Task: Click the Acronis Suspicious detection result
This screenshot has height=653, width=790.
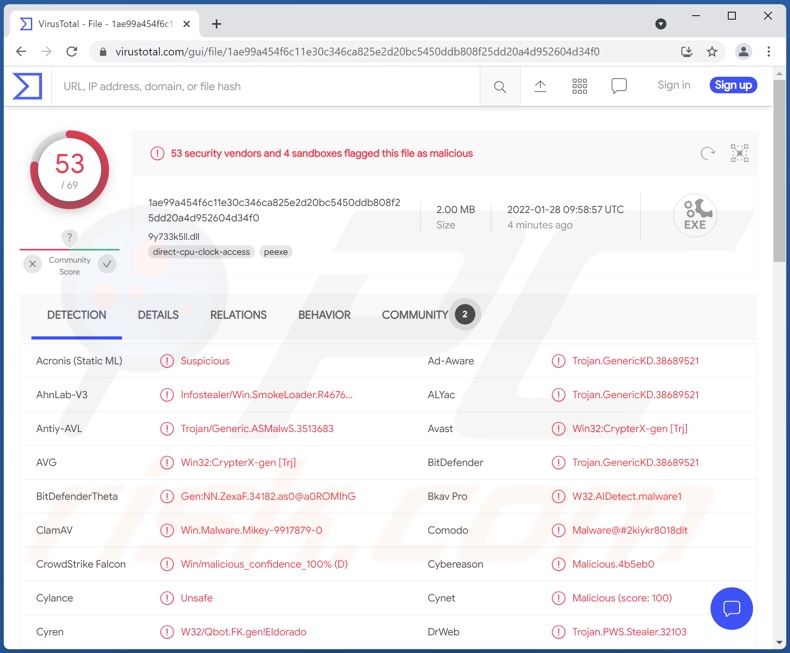Action: coord(205,361)
